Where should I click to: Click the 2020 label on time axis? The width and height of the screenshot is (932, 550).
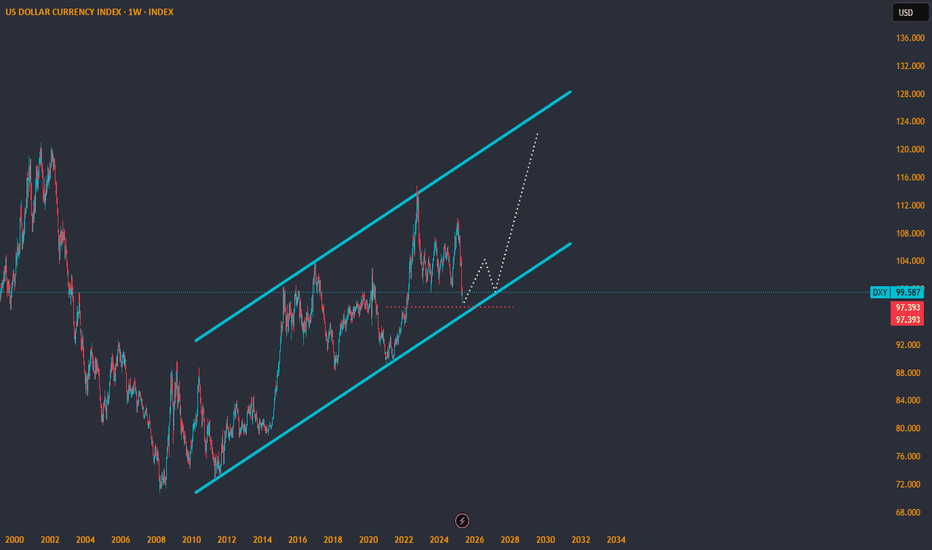tap(369, 540)
